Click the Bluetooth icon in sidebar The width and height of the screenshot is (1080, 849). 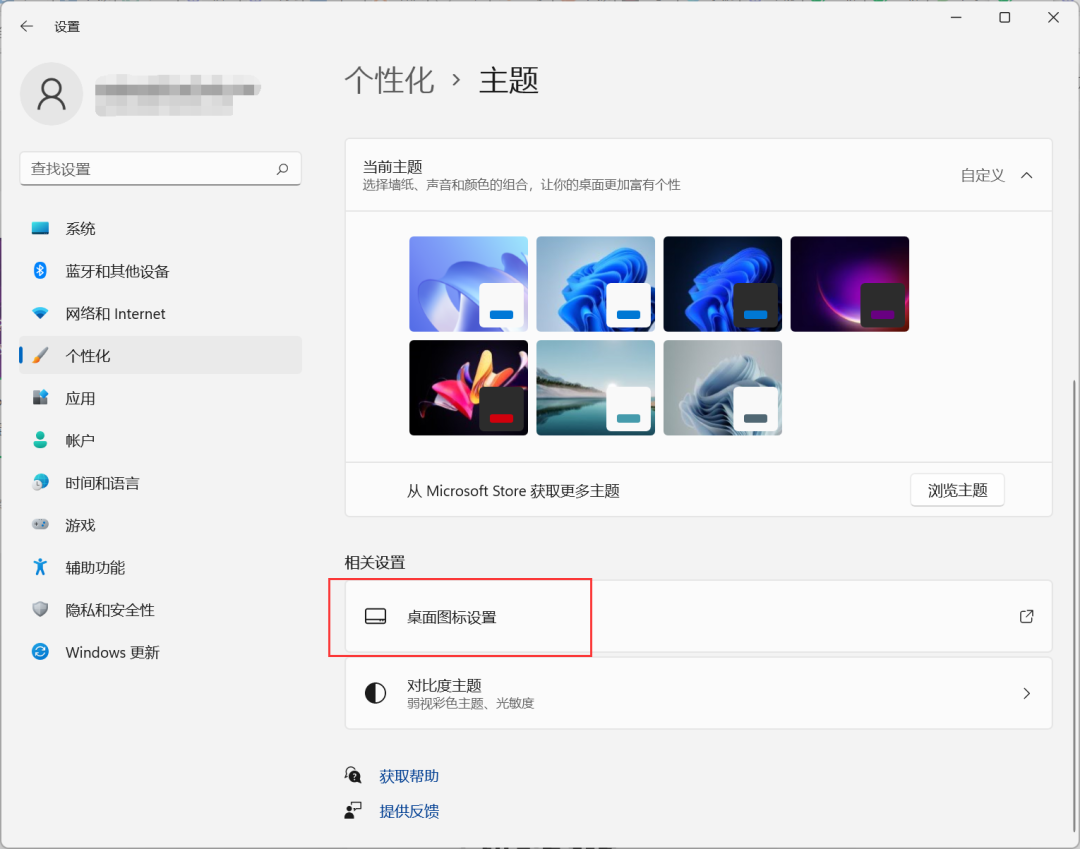[x=41, y=271]
